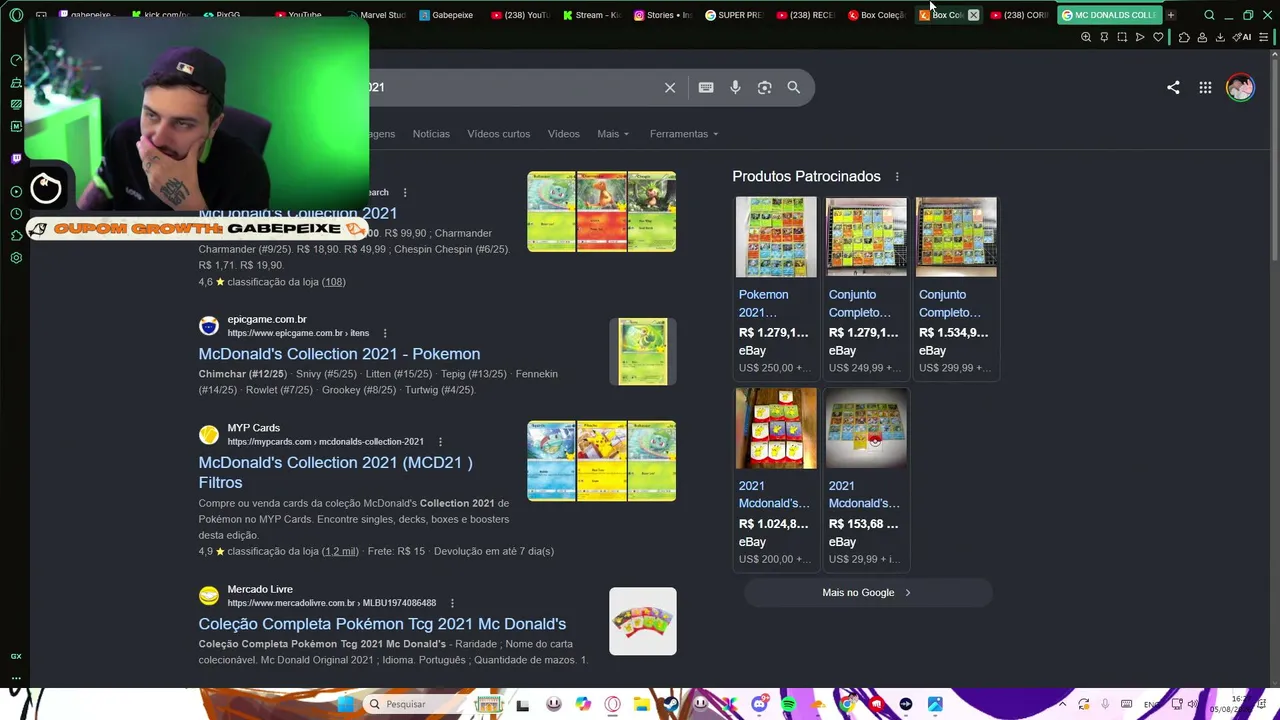Open MYP Cards McDonald's Collection 2021 result
The width and height of the screenshot is (1280, 720).
(335, 472)
